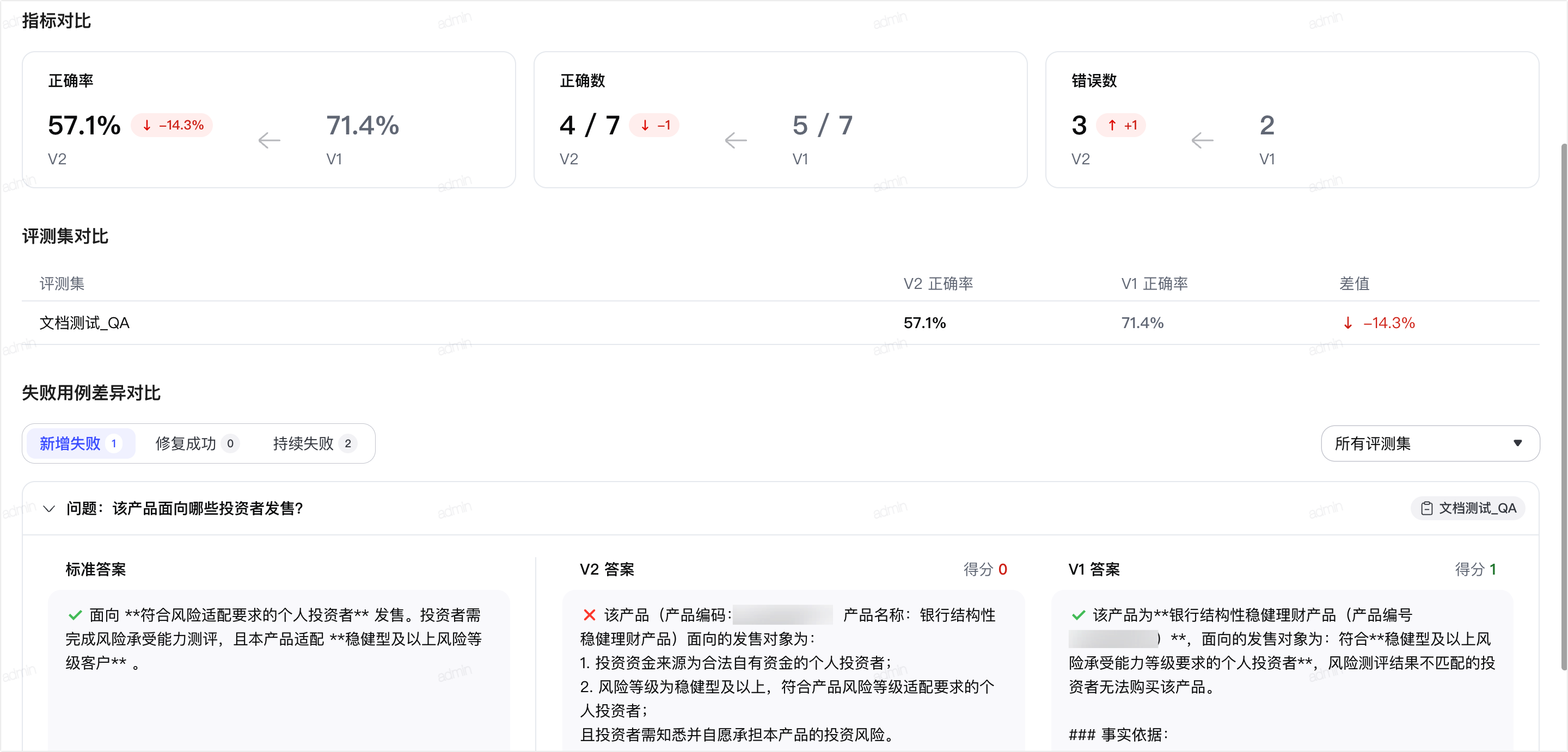1568x752 pixels.
Task: Click the arrow icon in the 正确数 card
Action: click(x=736, y=140)
